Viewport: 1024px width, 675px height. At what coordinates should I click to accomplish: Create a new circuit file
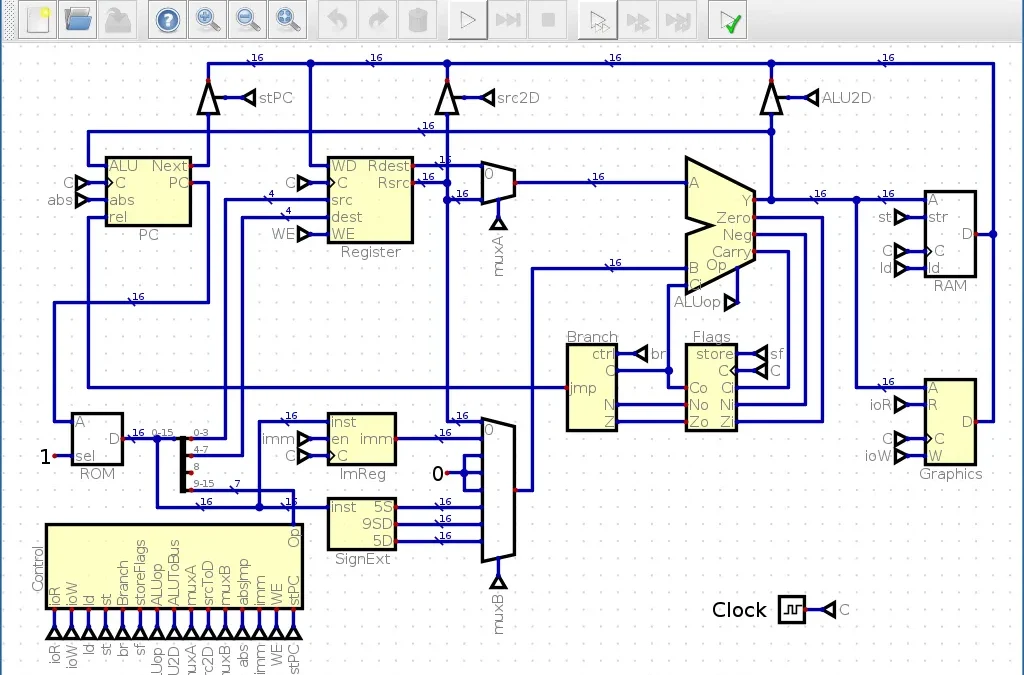coord(38,19)
